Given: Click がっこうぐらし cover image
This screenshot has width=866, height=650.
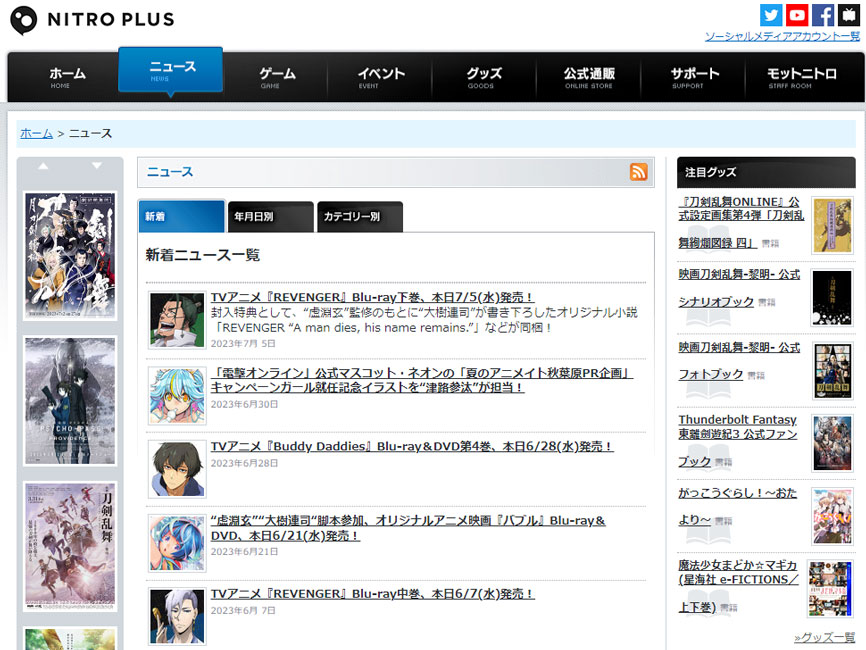Looking at the screenshot, I should [832, 516].
